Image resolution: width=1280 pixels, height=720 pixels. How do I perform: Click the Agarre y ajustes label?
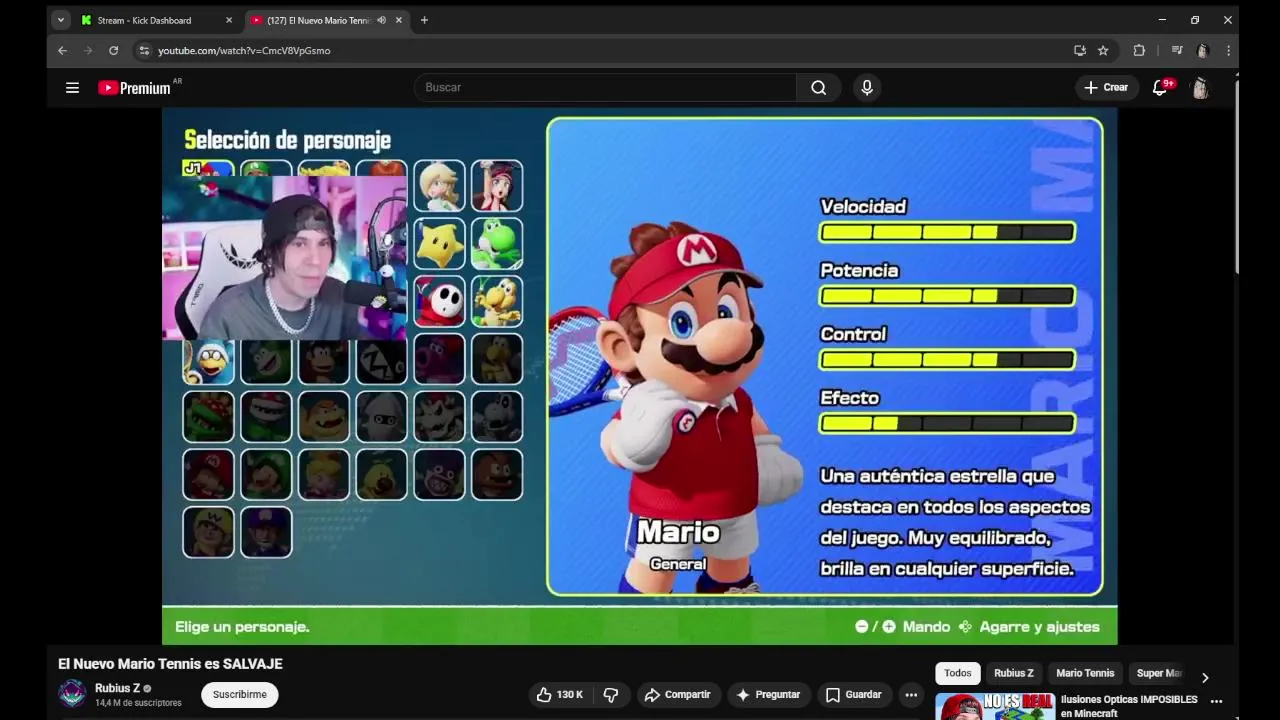tap(1040, 627)
